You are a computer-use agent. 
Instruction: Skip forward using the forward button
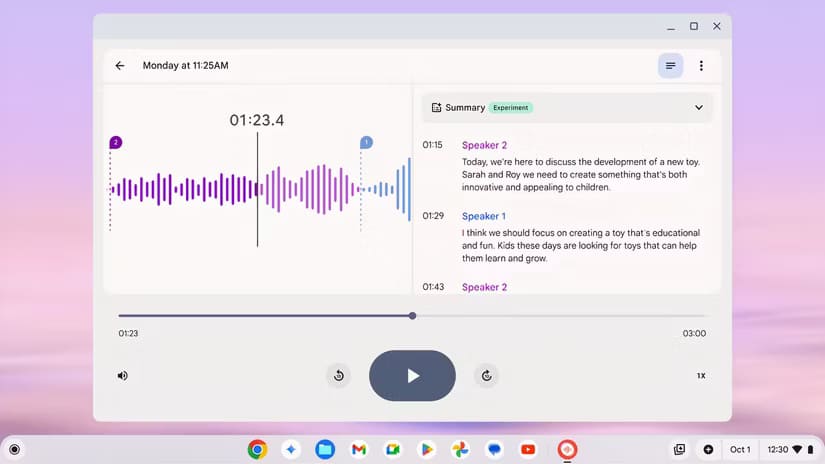click(487, 376)
